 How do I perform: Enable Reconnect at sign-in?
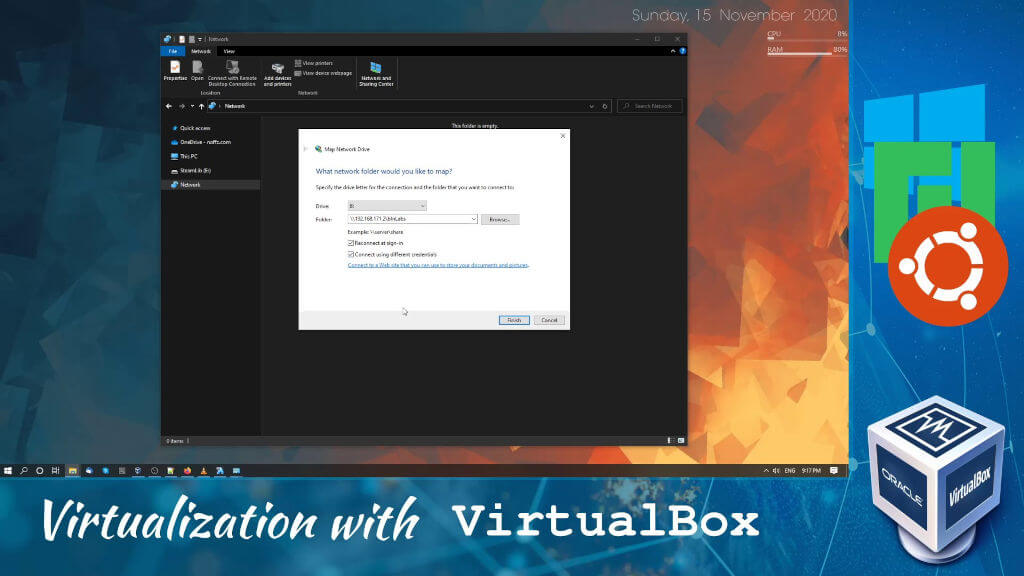[x=351, y=242]
